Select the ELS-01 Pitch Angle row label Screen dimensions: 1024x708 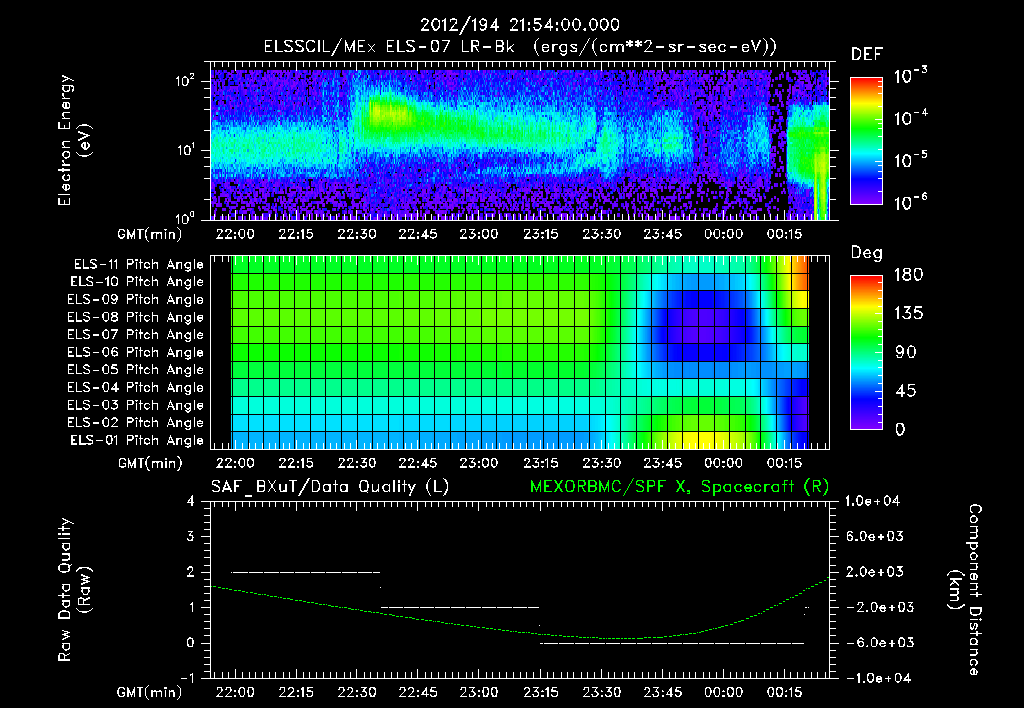137,440
